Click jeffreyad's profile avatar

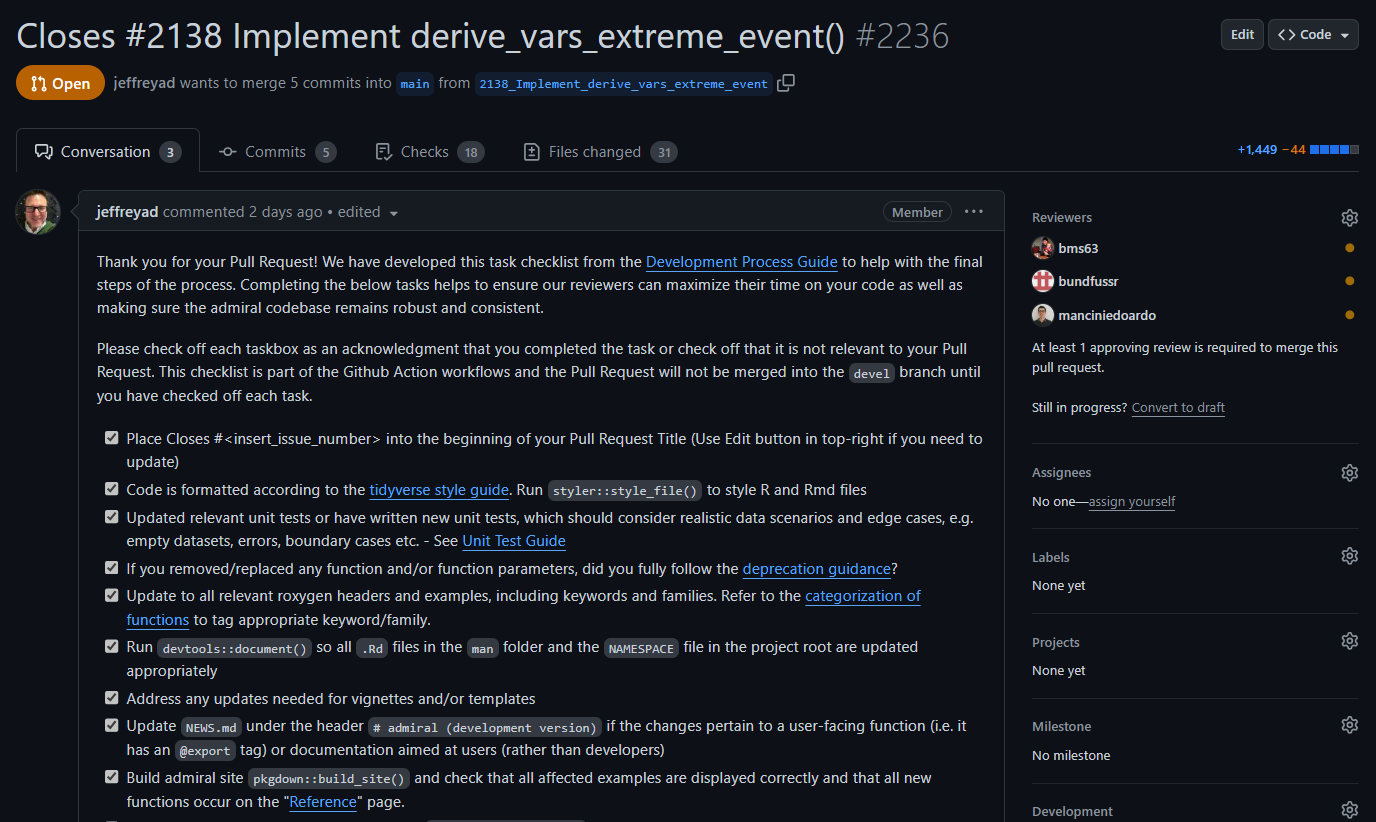(x=38, y=212)
